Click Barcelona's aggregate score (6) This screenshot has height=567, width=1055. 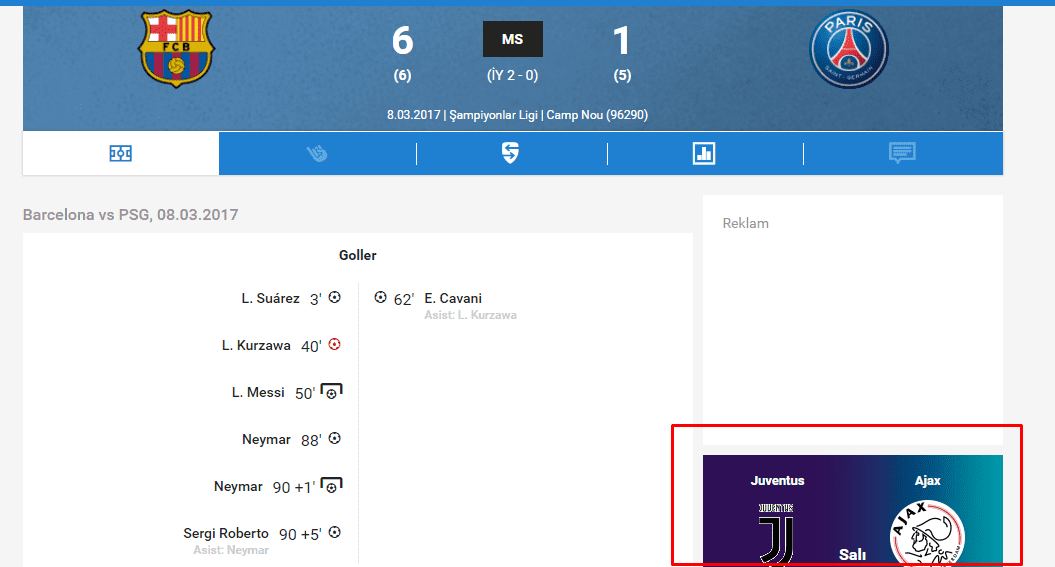pyautogui.click(x=402, y=75)
